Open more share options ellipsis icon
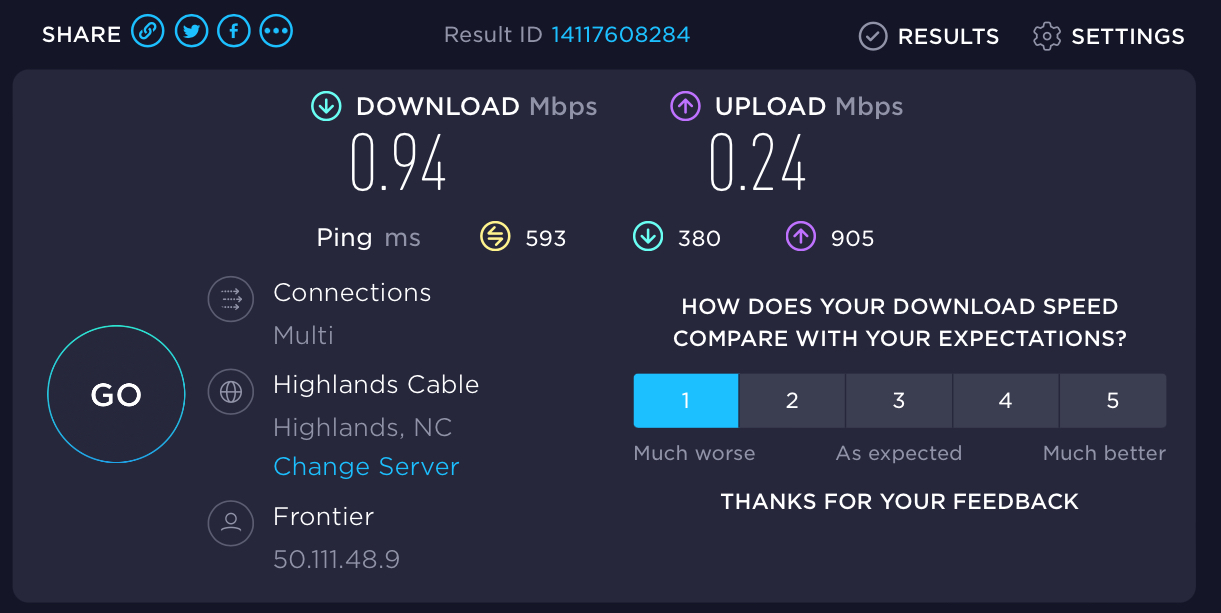This screenshot has height=613, width=1221. (x=276, y=32)
